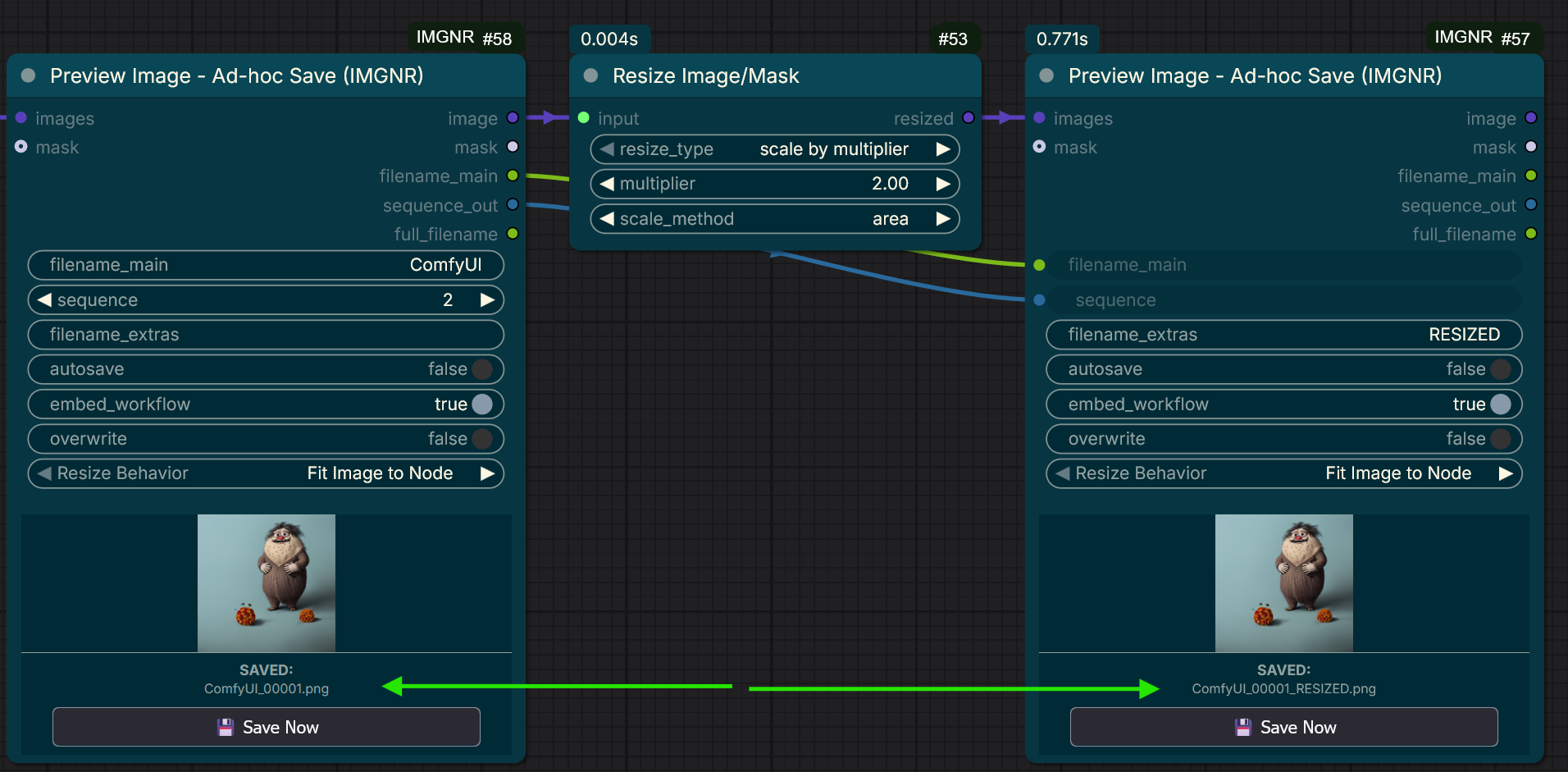Image resolution: width=1568 pixels, height=772 pixels.
Task: Increase the sequence value on node #58
Action: click(x=487, y=300)
